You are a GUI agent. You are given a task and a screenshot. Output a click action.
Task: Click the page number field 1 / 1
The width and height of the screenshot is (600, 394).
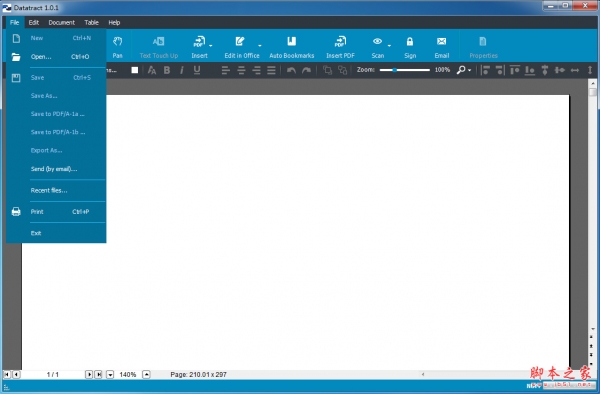52,374
